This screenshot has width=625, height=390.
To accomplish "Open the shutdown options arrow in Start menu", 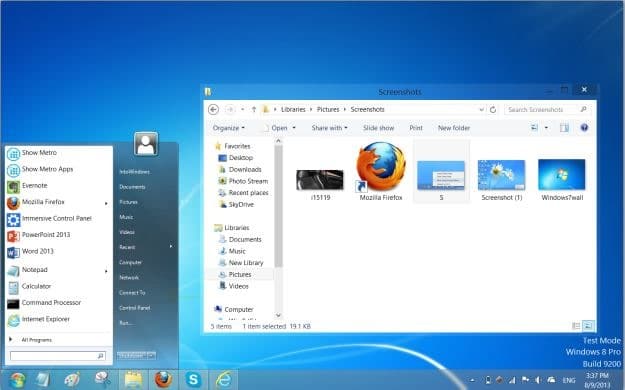I will (x=151, y=355).
